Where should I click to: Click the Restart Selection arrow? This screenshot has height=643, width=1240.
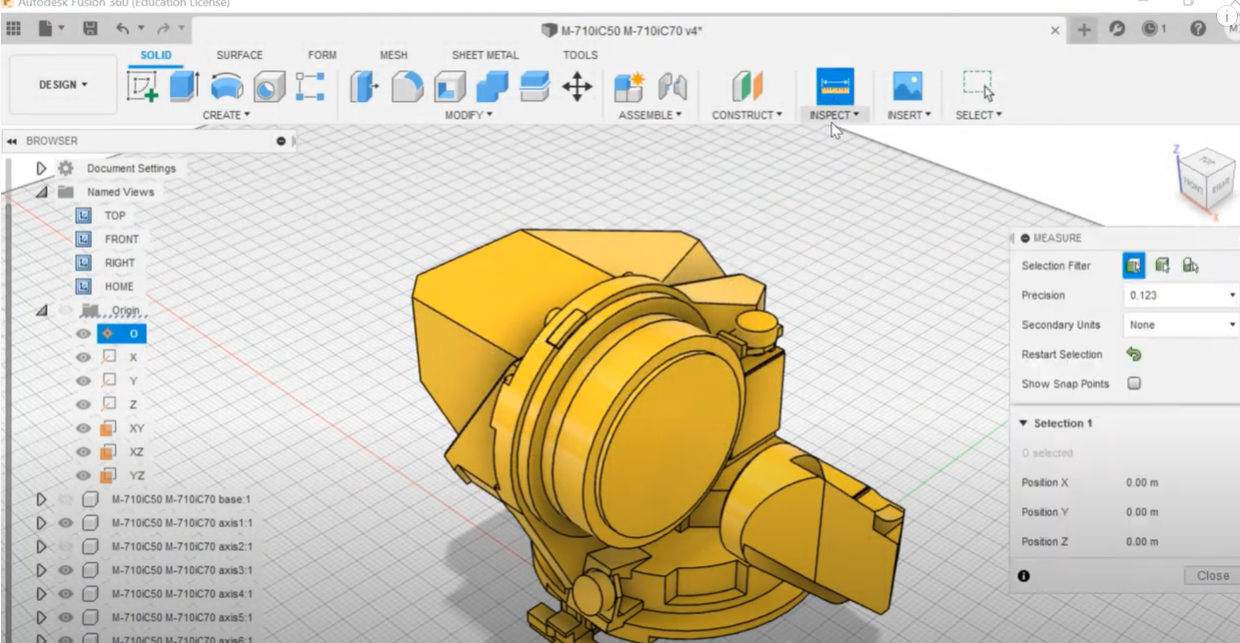[1134, 354]
